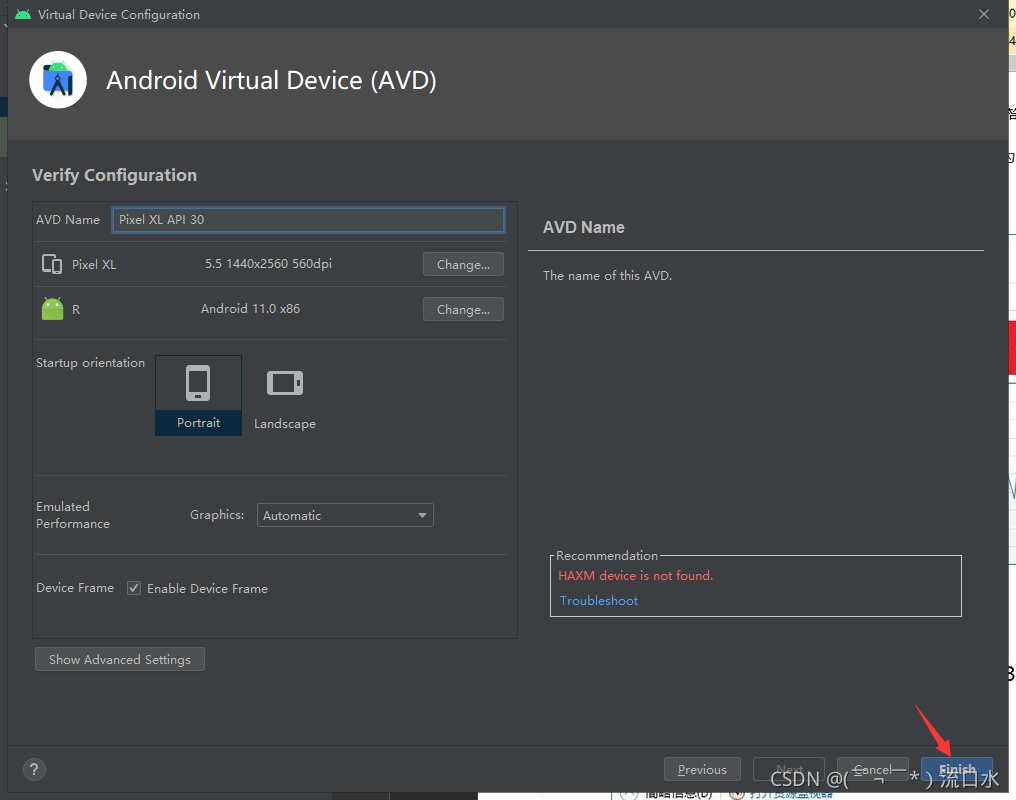This screenshot has width=1016, height=800.
Task: Click the 'Graphics:' label
Action: point(217,514)
